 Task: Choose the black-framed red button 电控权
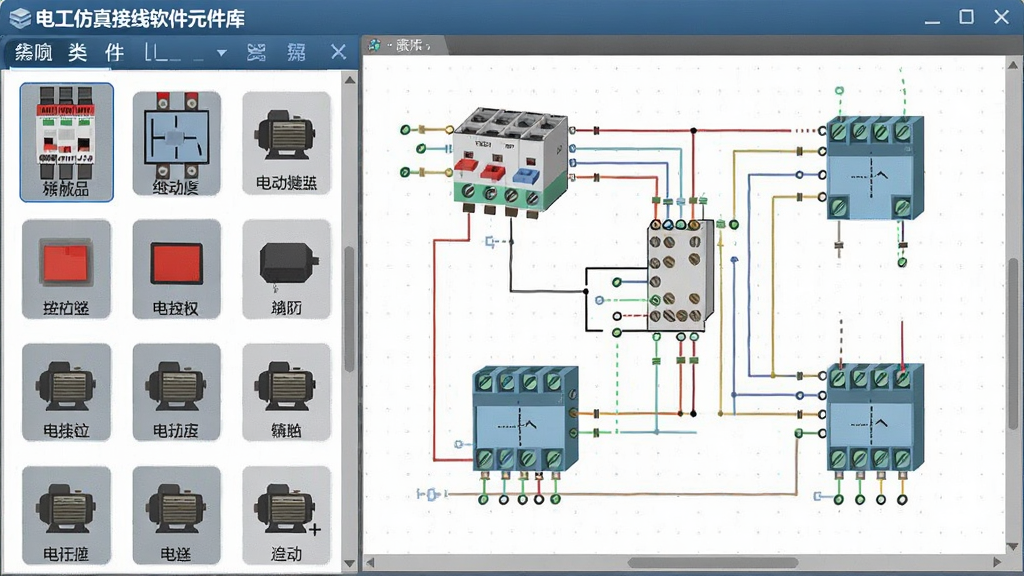click(176, 269)
